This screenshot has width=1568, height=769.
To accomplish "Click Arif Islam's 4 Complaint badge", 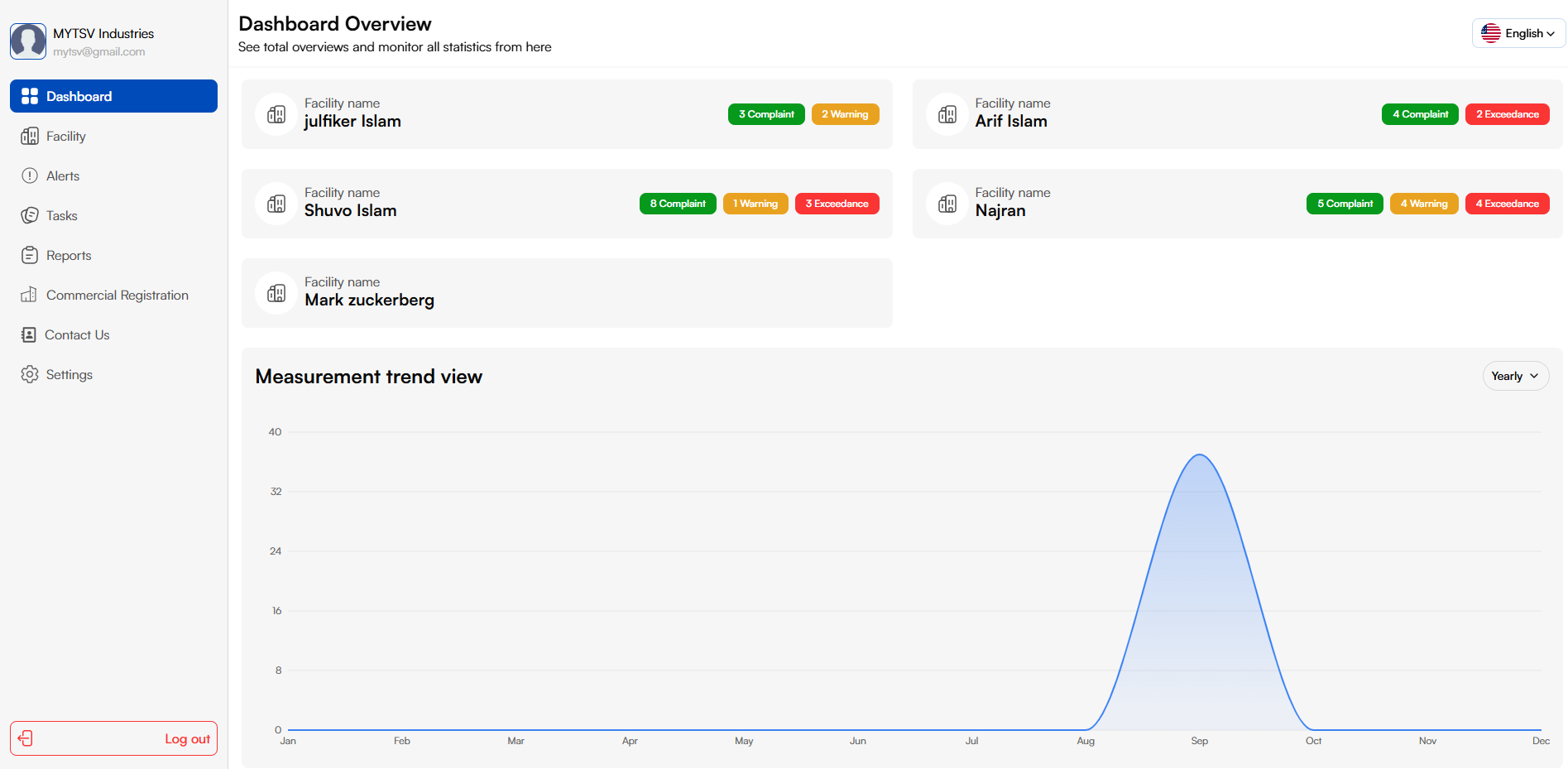I will (1420, 114).
